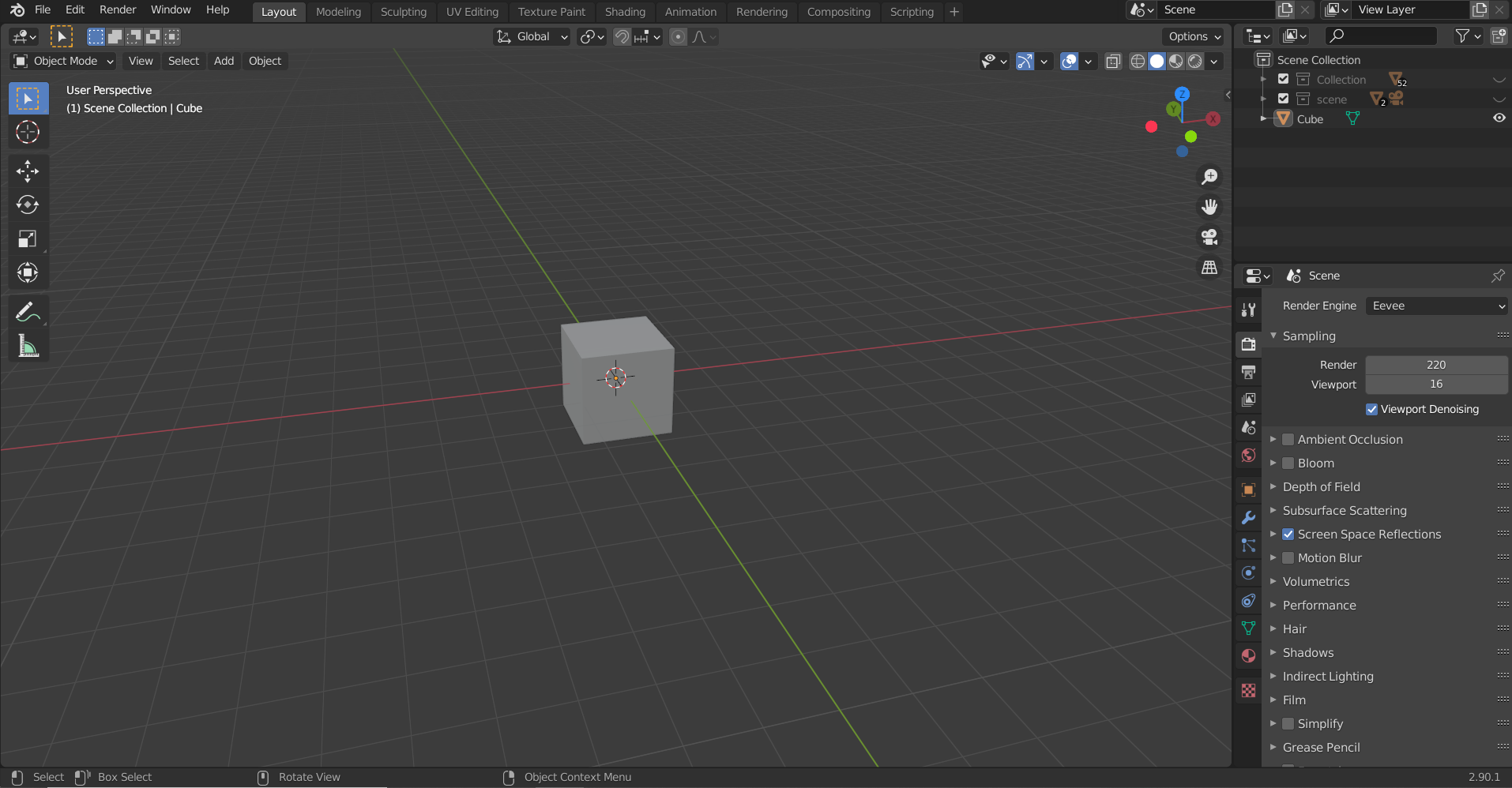Enable Simplify checkbox
Screen dimensions: 1512x788
click(1288, 723)
